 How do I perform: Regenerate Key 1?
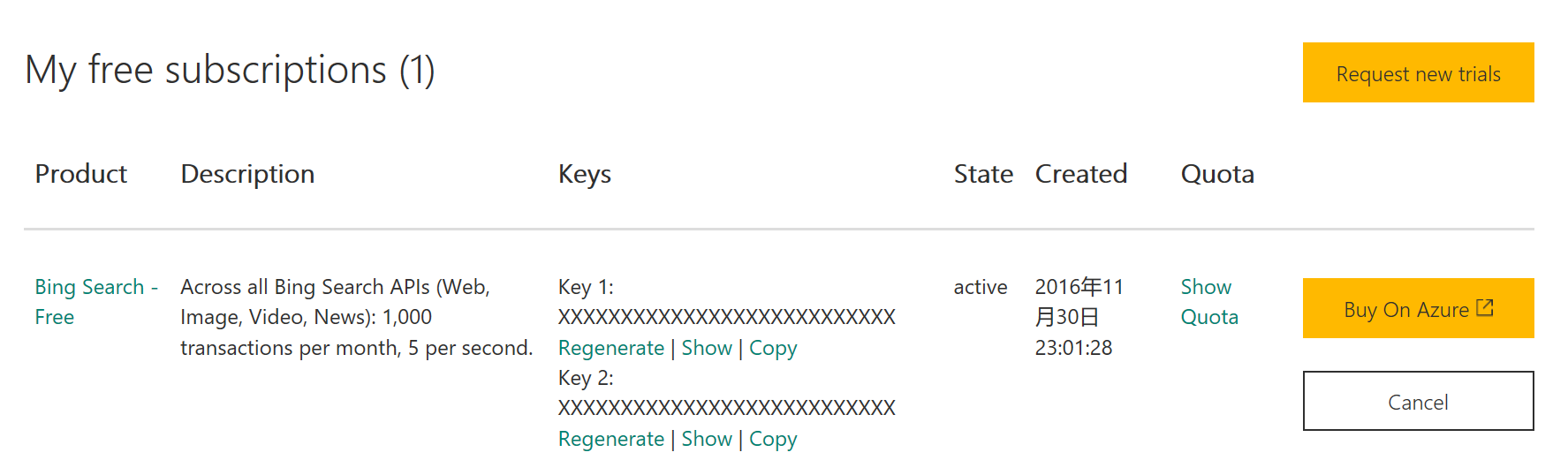click(611, 348)
